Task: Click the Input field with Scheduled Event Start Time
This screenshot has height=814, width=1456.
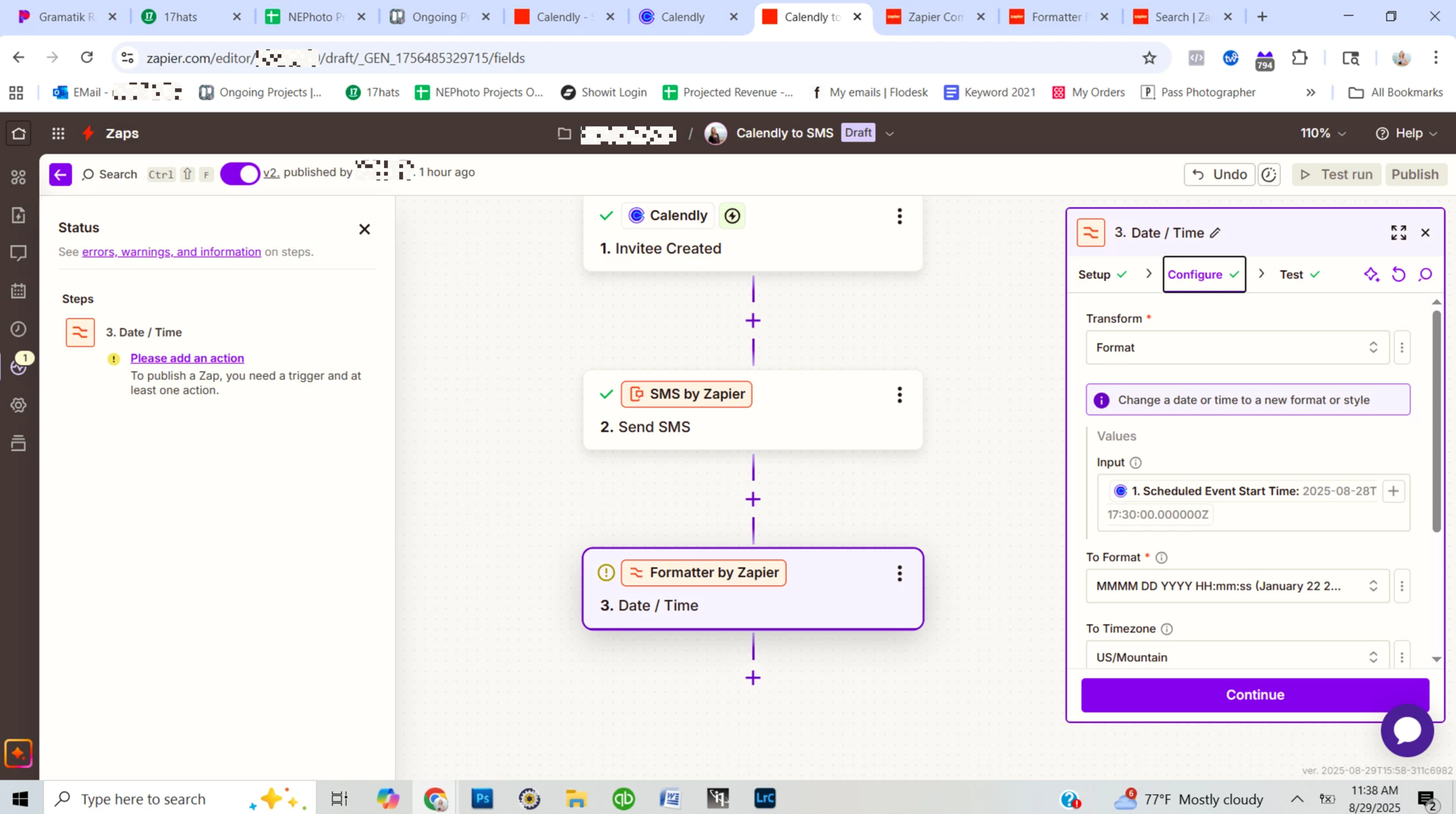Action: (1253, 502)
